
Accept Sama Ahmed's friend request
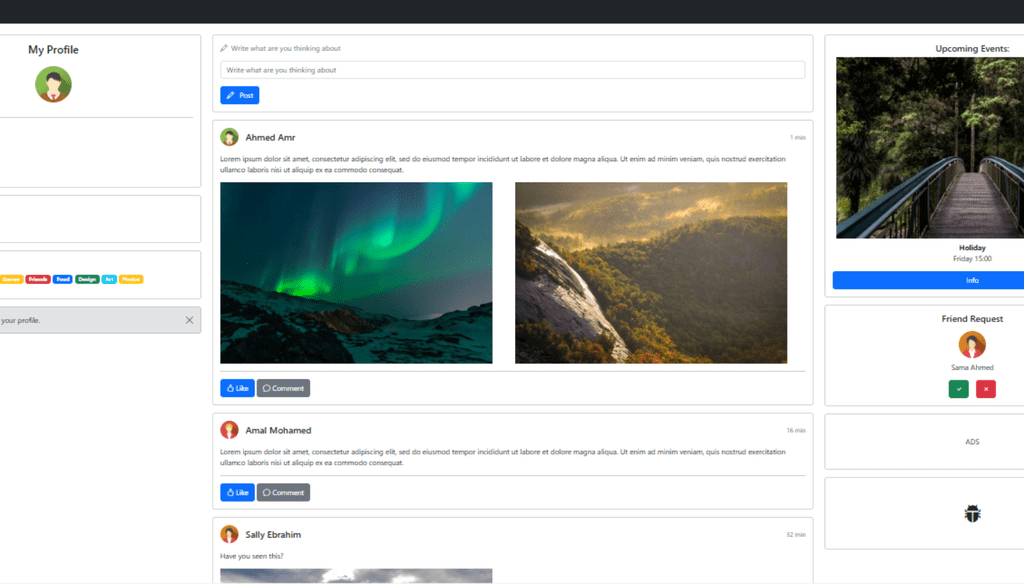959,389
